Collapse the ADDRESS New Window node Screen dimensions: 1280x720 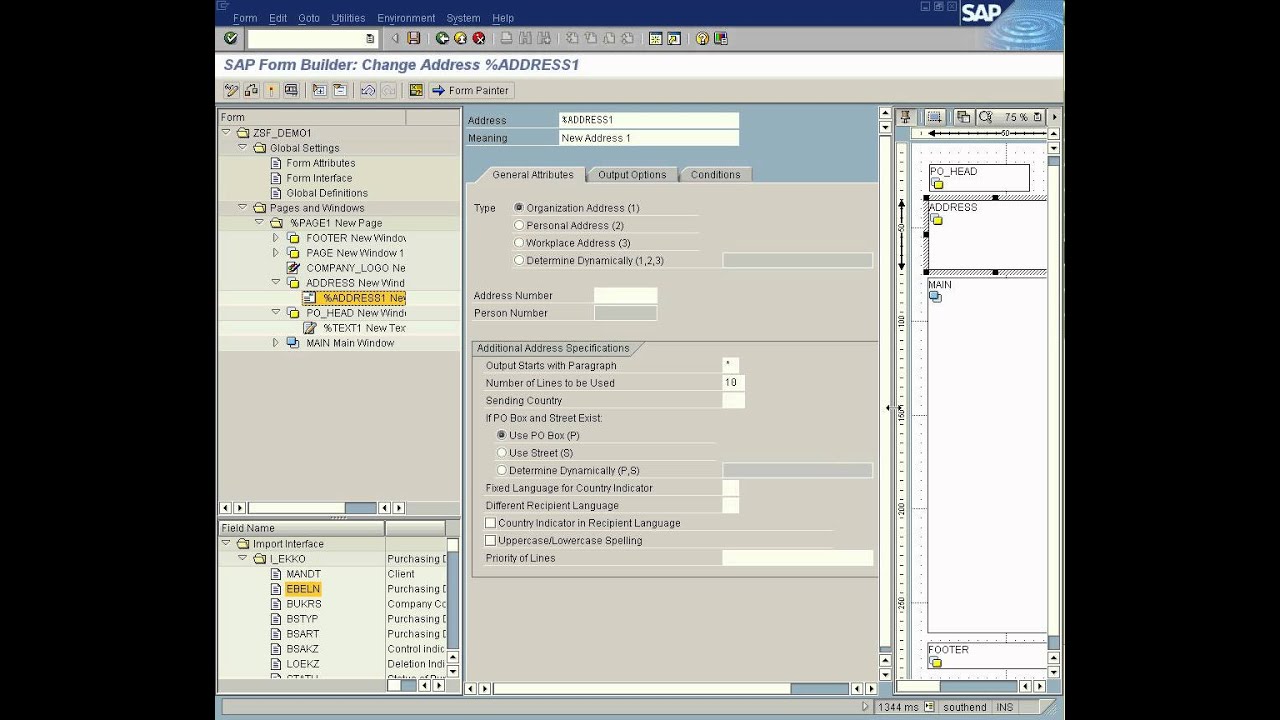pos(276,282)
